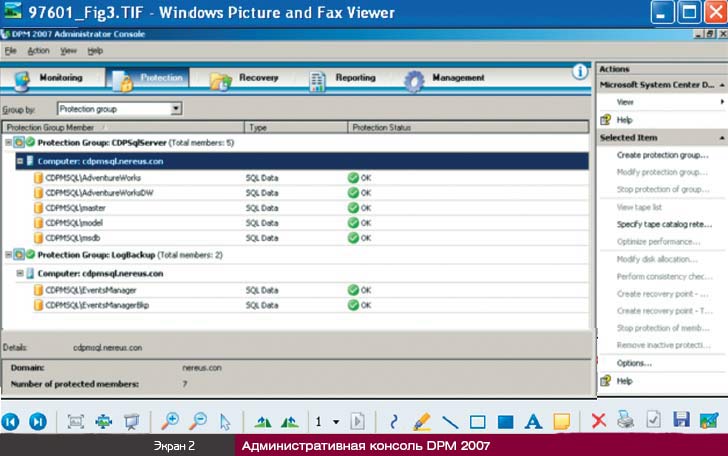Image resolution: width=728 pixels, height=456 pixels.
Task: Click the Save floppy disk icon
Action: (x=682, y=421)
